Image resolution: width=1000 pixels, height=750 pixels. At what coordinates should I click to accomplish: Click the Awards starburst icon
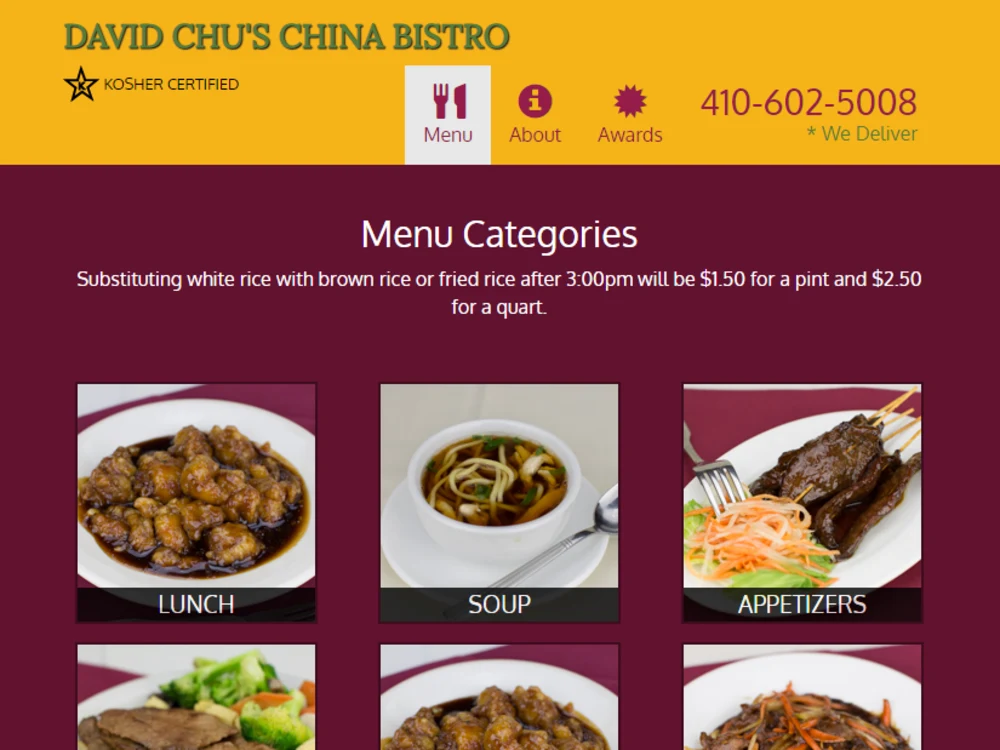click(629, 101)
